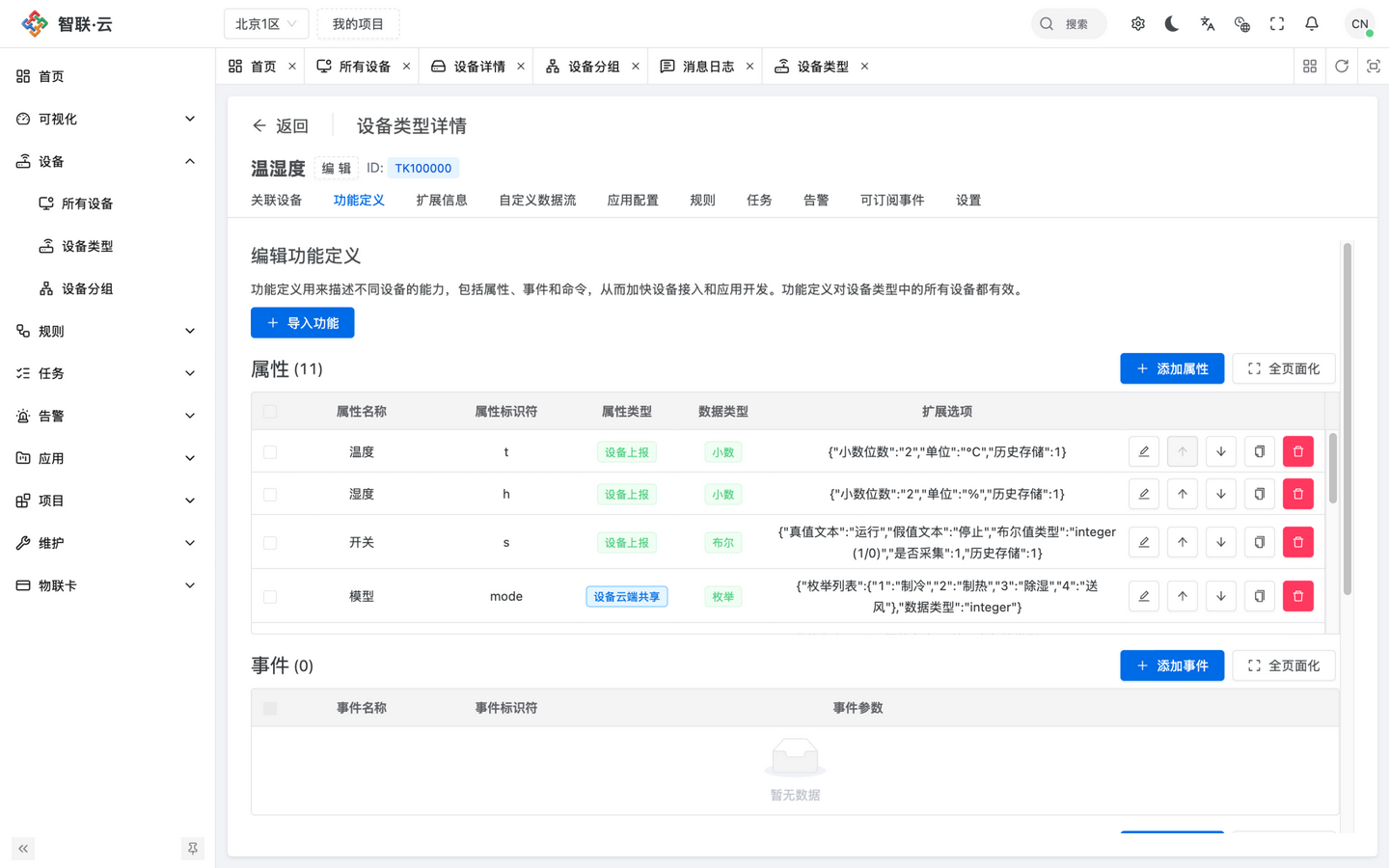Collapse the sidebar with the double-chevron icon
Image resolution: width=1389 pixels, height=868 pixels.
click(x=23, y=849)
